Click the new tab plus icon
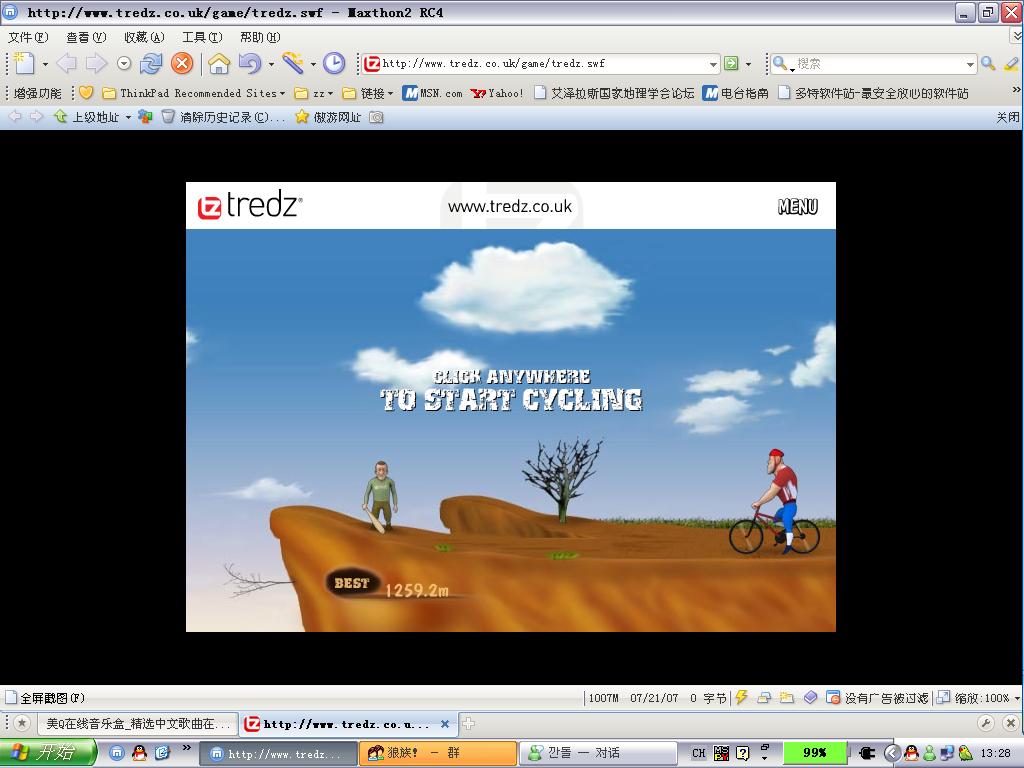 tap(468, 723)
